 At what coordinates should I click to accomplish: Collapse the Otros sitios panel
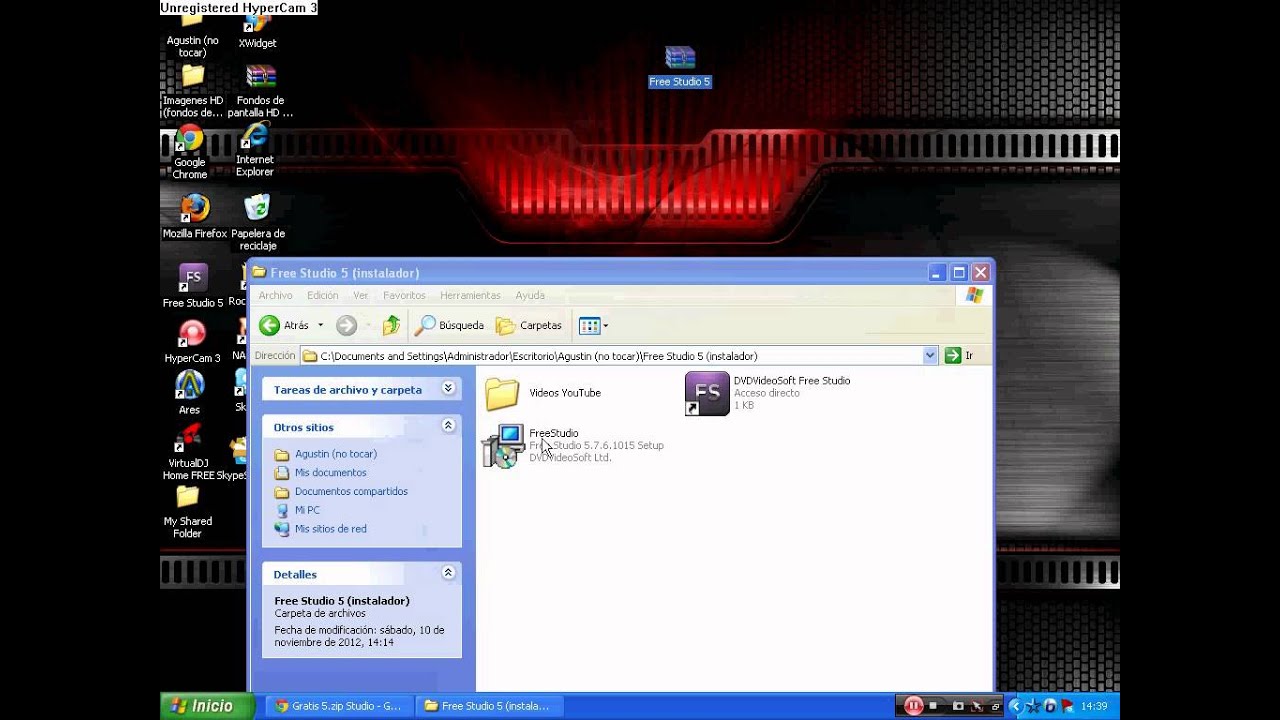pos(448,426)
